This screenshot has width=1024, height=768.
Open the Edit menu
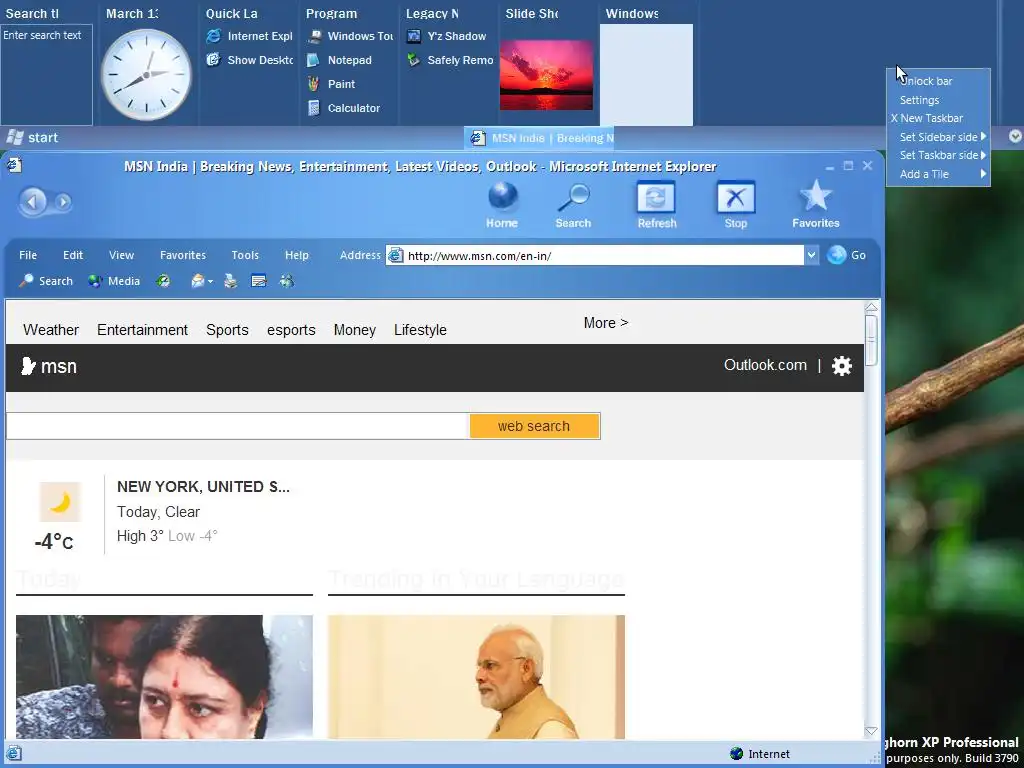[x=72, y=255]
